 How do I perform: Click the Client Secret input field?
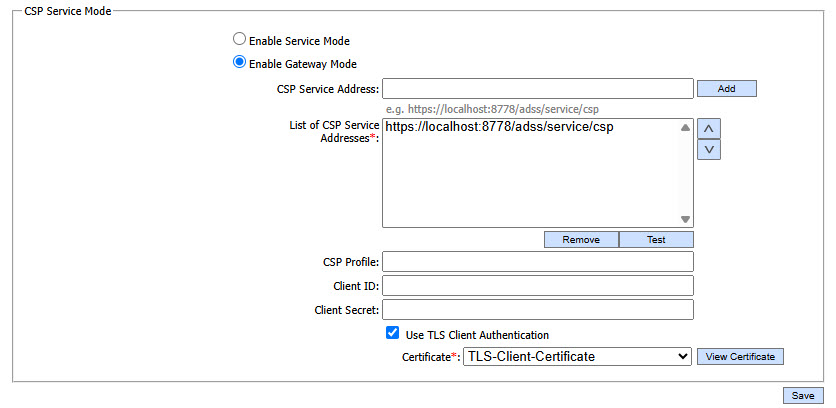[537, 310]
